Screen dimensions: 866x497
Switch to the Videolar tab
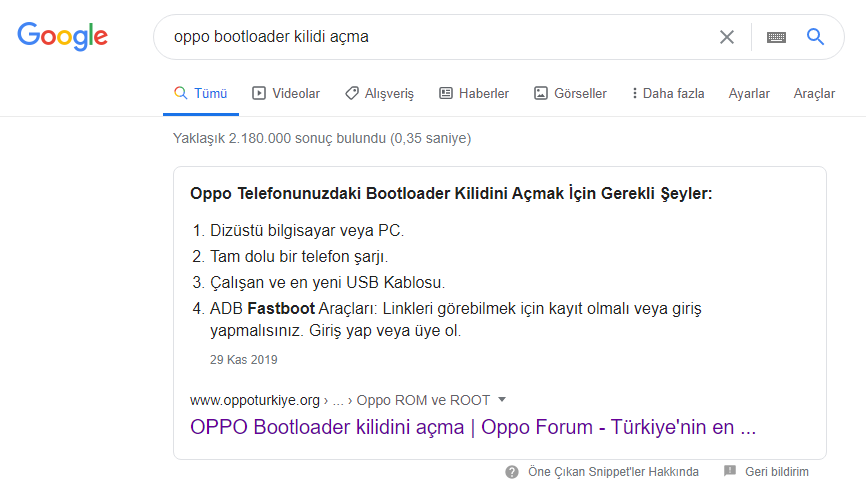[286, 93]
